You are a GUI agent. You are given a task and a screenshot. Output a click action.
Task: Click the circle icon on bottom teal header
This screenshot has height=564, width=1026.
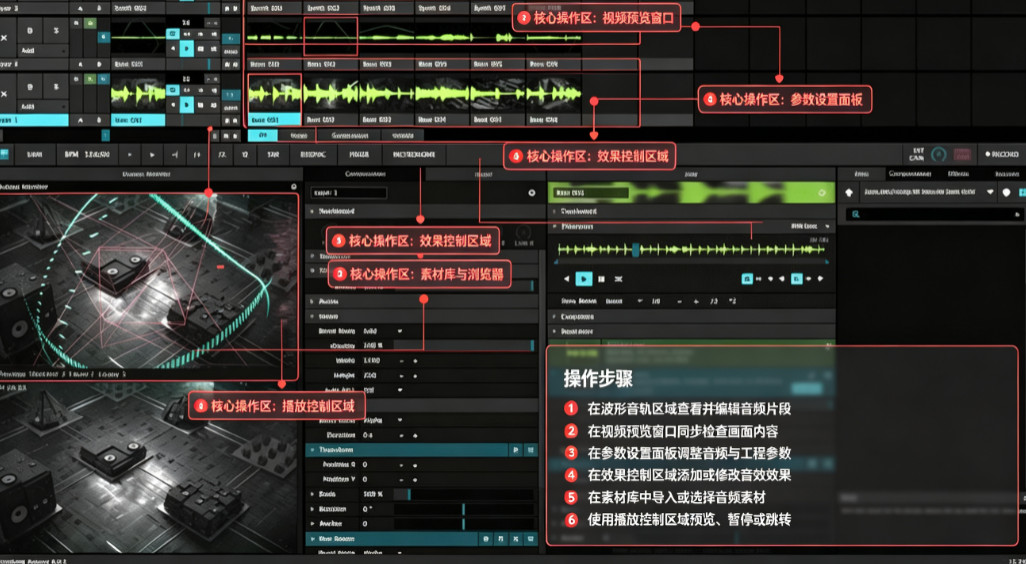click(x=486, y=539)
